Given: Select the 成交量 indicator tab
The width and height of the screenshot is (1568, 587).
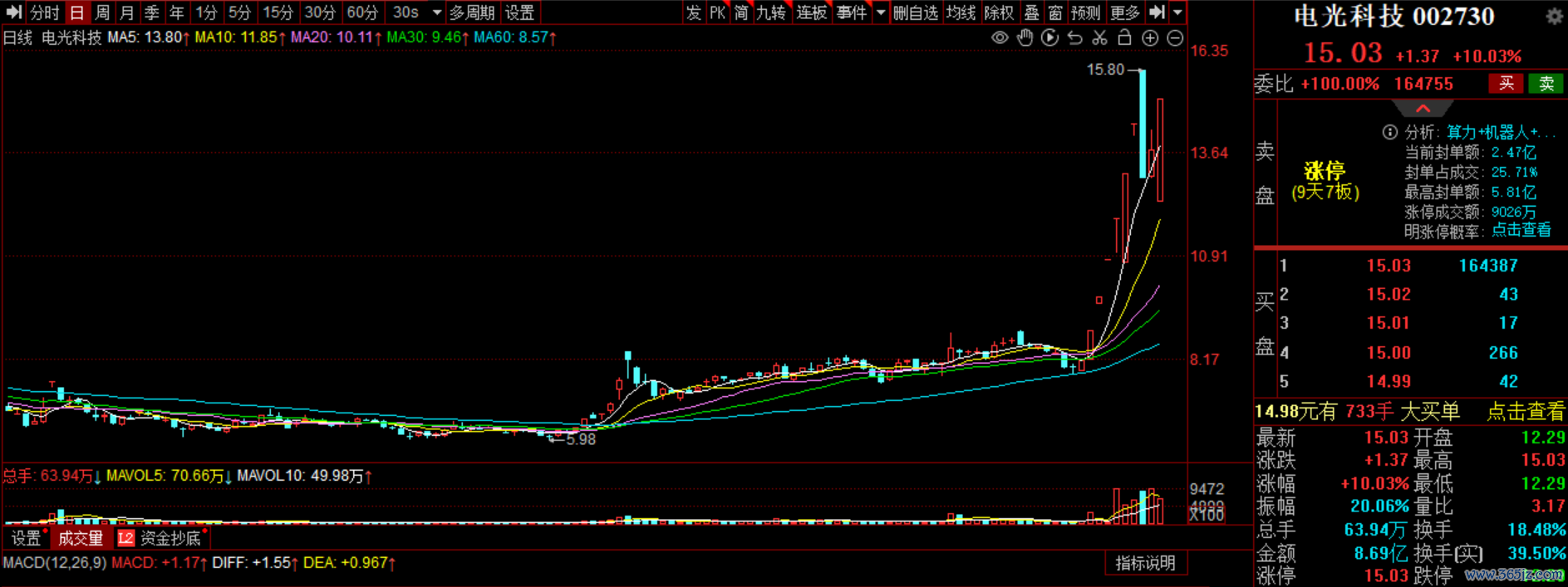Looking at the screenshot, I should (81, 538).
